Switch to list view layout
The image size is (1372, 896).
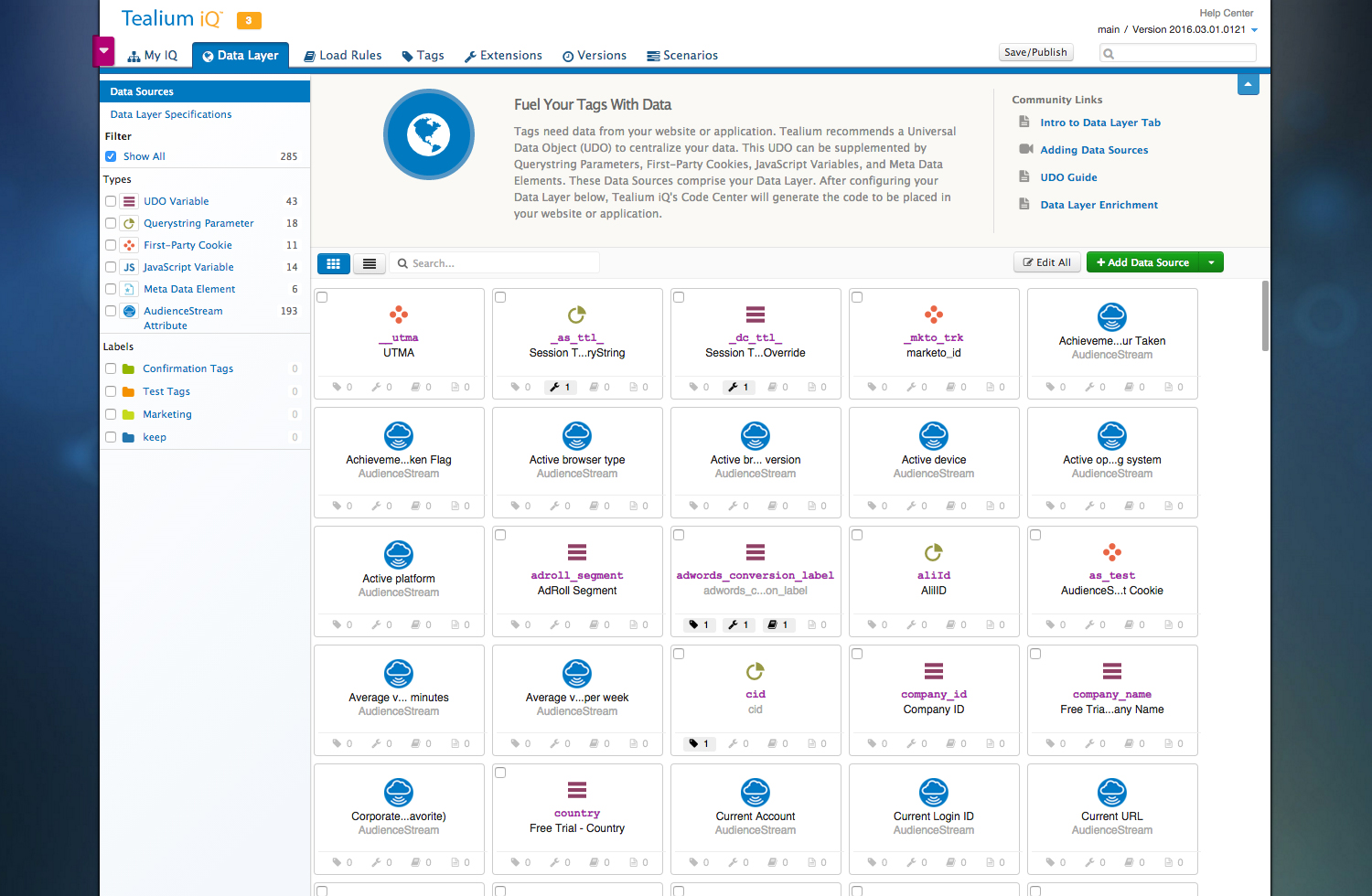(370, 263)
